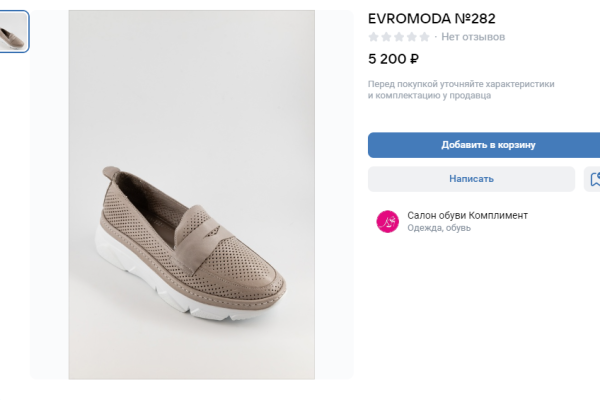This screenshot has width=600, height=400.
Task: Select the small shoe thumbnail preview
Action: 14,32
